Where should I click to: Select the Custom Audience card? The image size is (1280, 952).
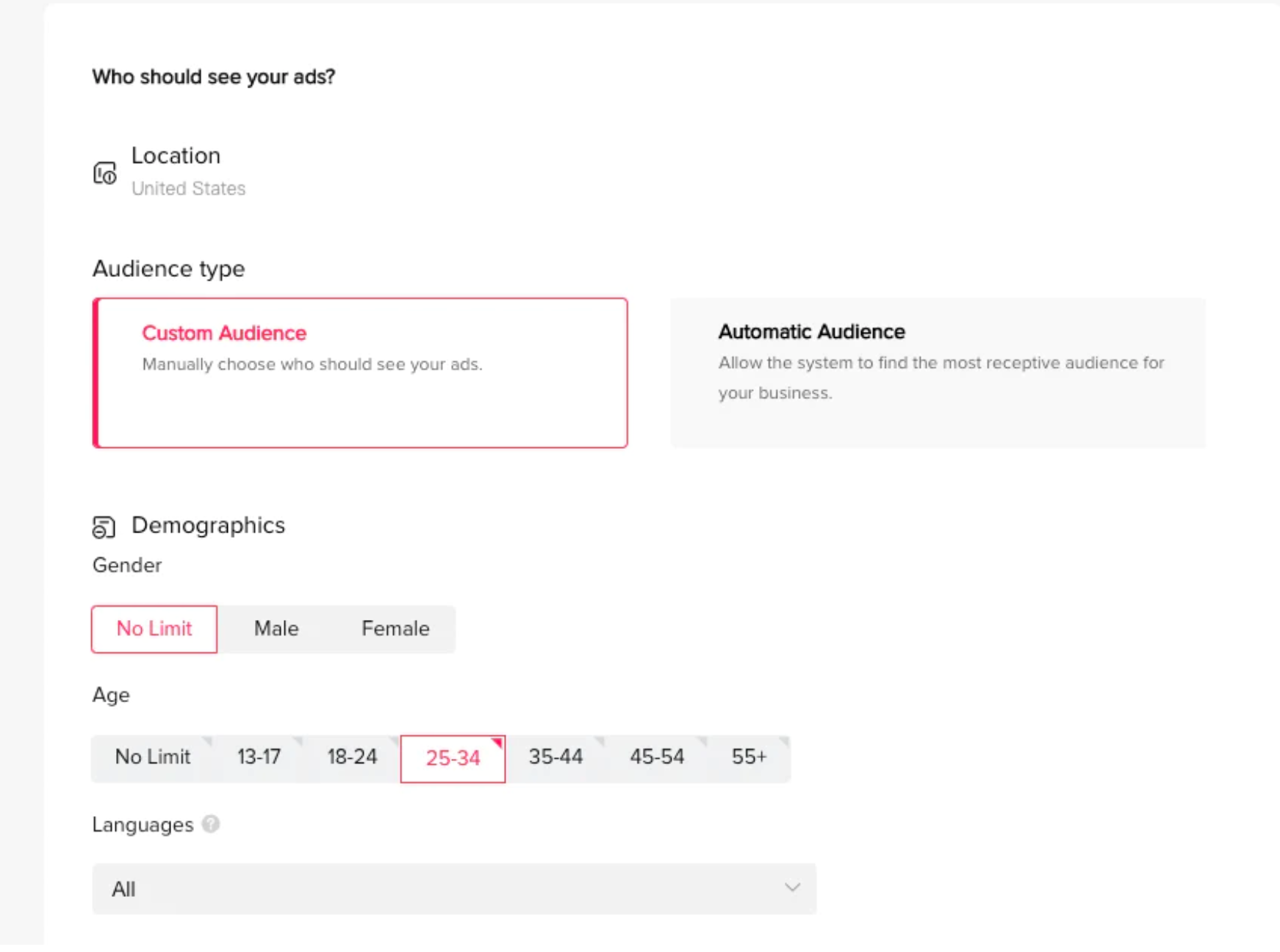pos(360,372)
